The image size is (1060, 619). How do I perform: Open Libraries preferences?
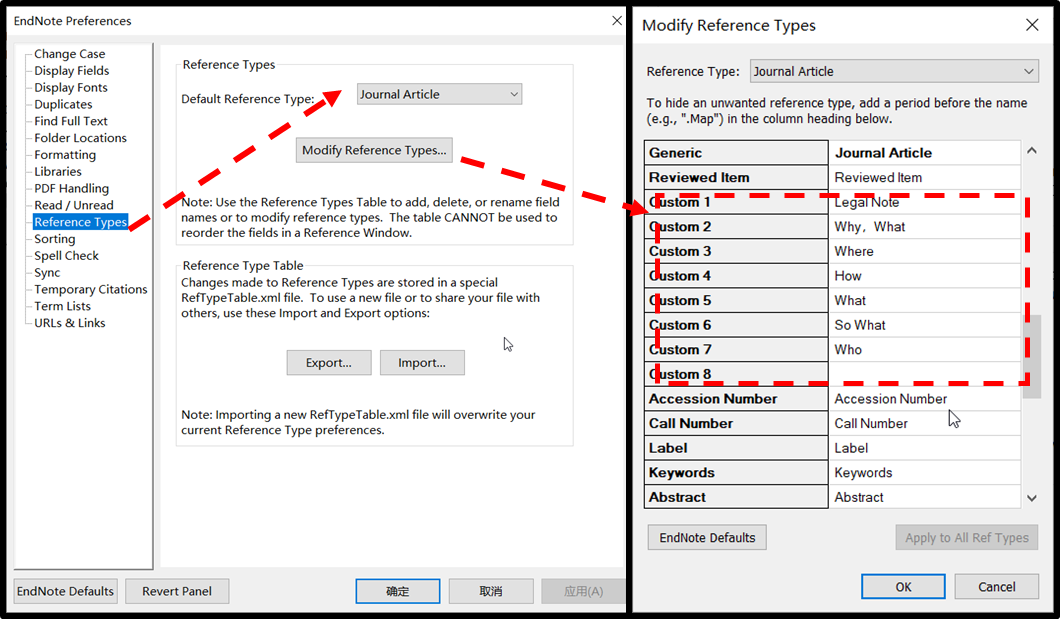[x=58, y=172]
